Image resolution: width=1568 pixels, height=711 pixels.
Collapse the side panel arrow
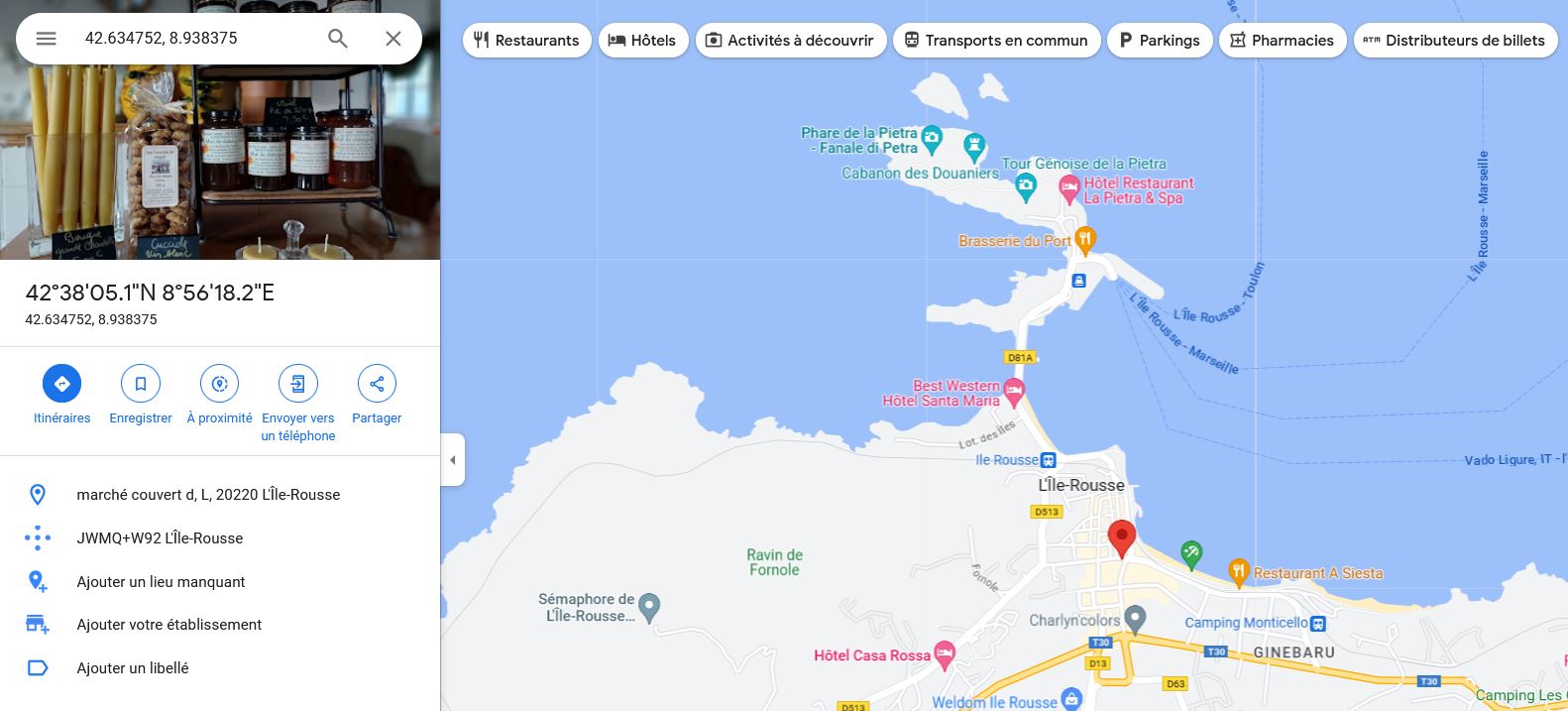coord(453,460)
